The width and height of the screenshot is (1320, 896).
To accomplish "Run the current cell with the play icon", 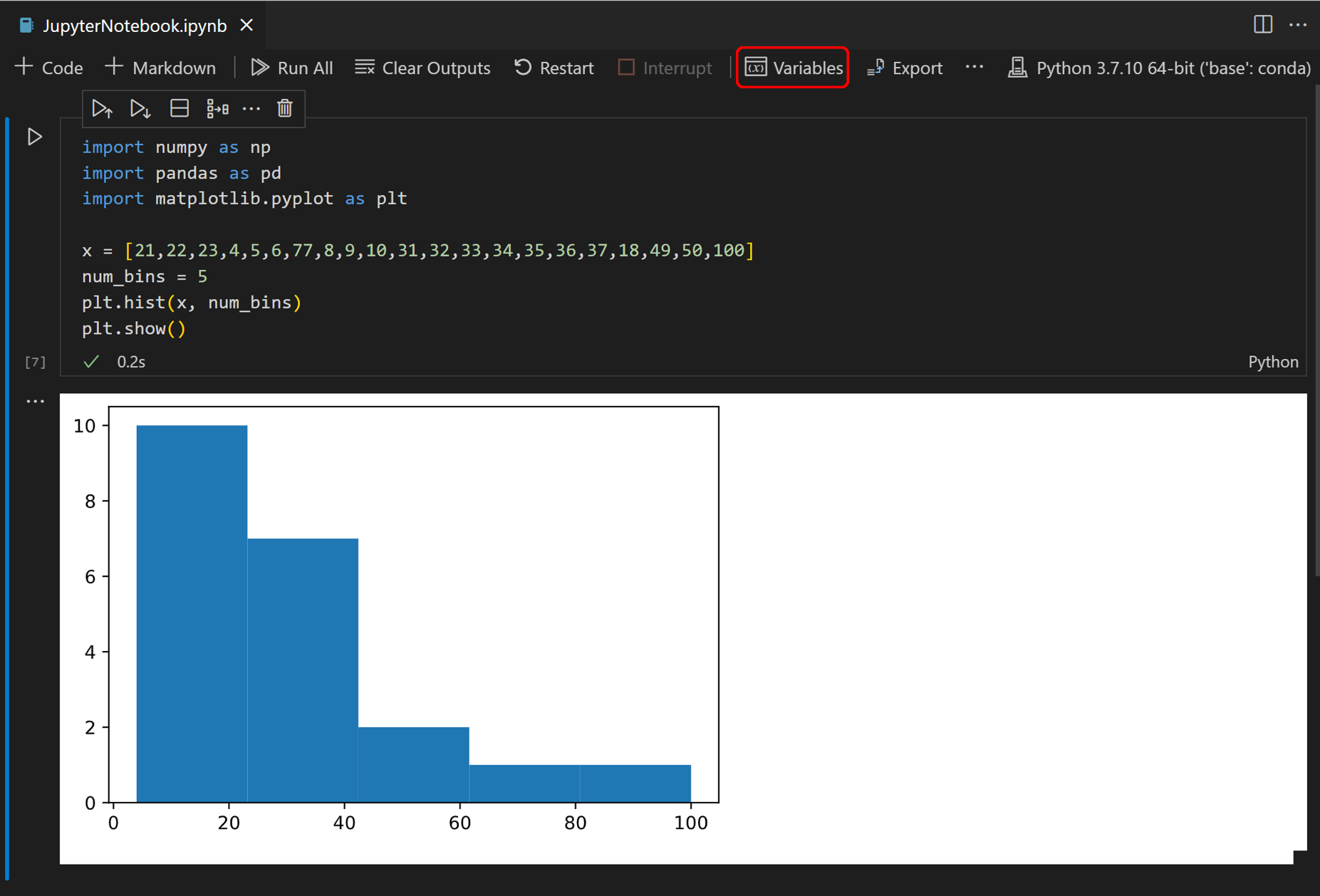I will [33, 137].
